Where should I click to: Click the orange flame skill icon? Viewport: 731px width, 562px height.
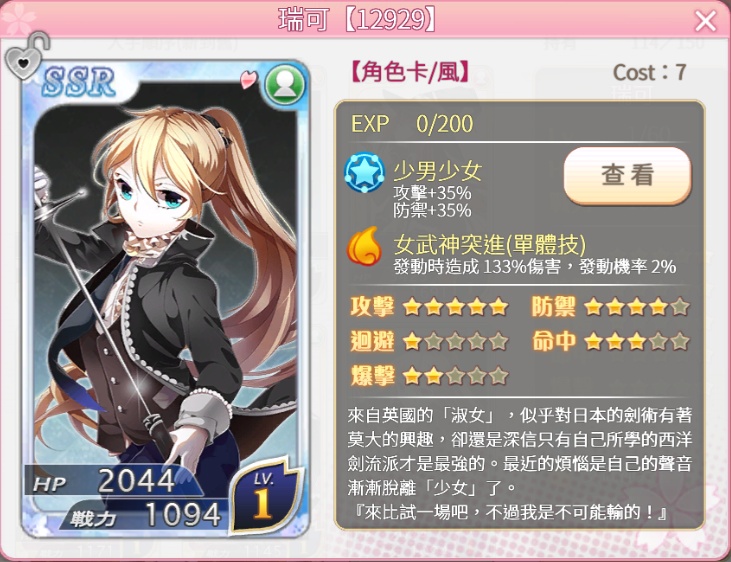(x=364, y=246)
